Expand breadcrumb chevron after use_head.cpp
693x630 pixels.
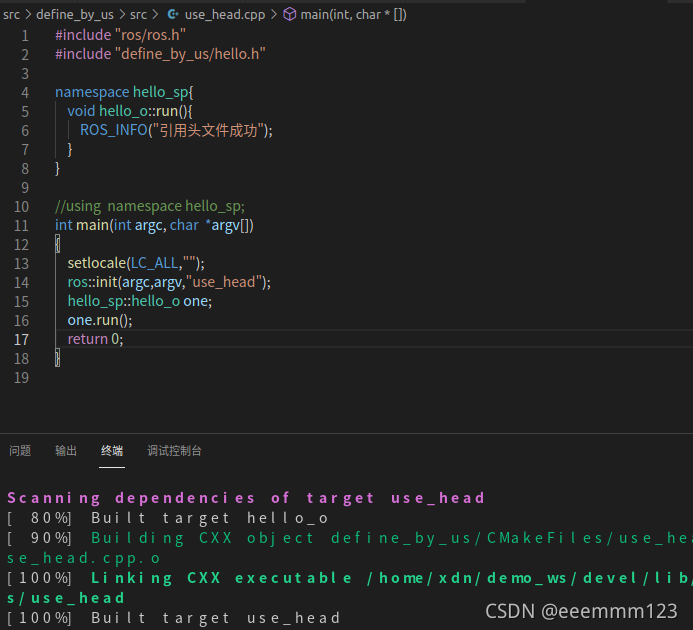pyautogui.click(x=274, y=15)
